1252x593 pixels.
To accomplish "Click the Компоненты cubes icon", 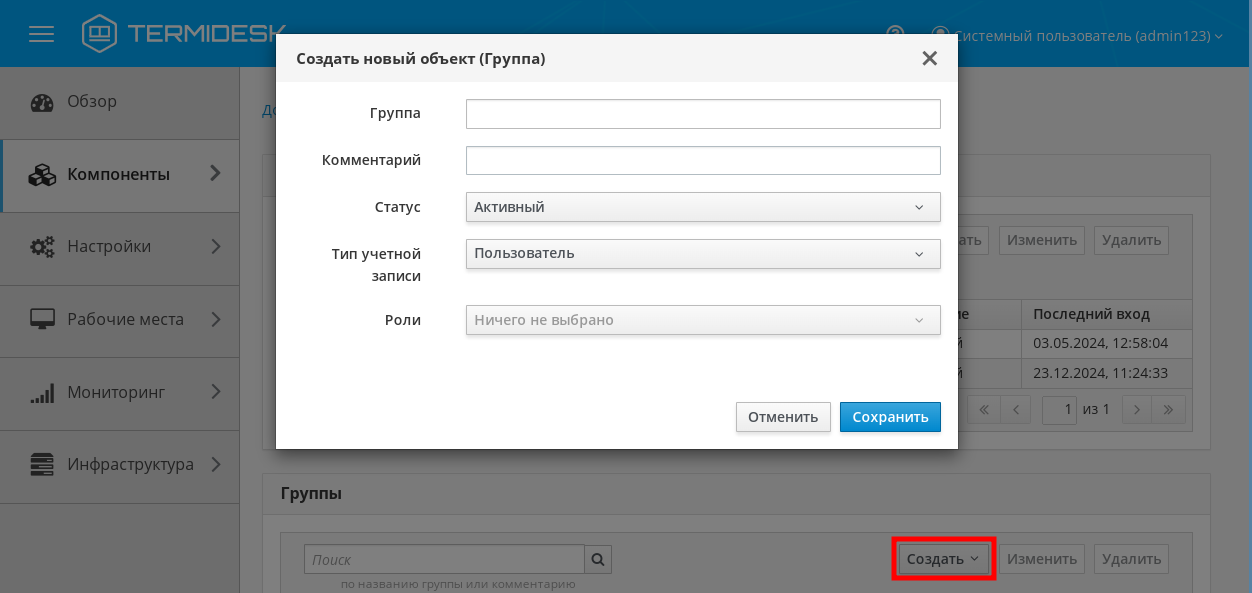I will pyautogui.click(x=42, y=175).
